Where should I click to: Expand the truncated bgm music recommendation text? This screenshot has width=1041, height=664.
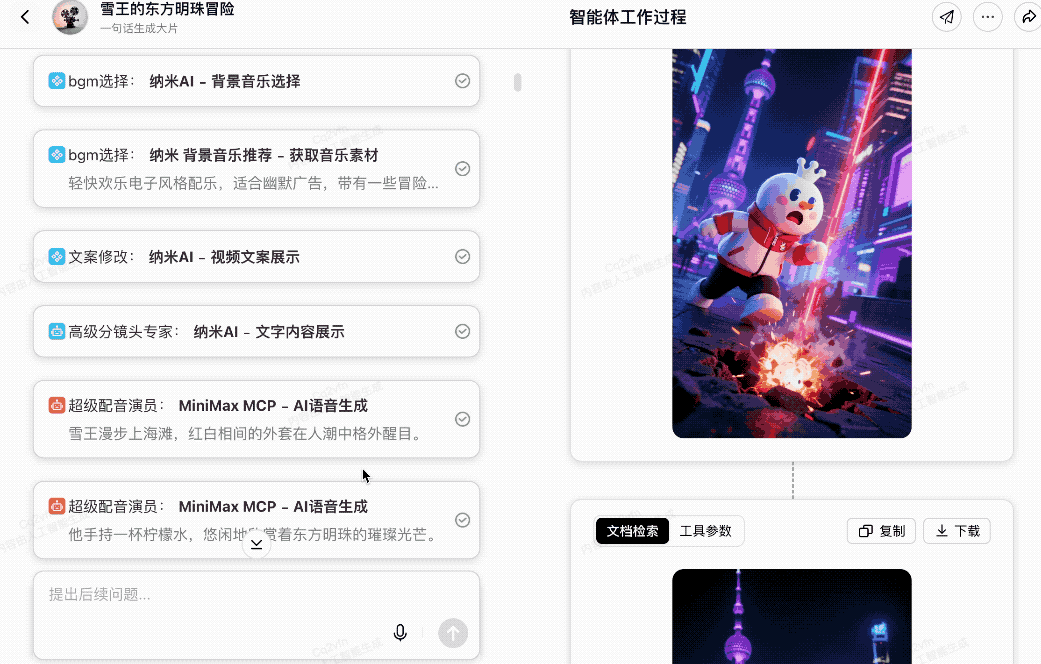pyautogui.click(x=250, y=182)
